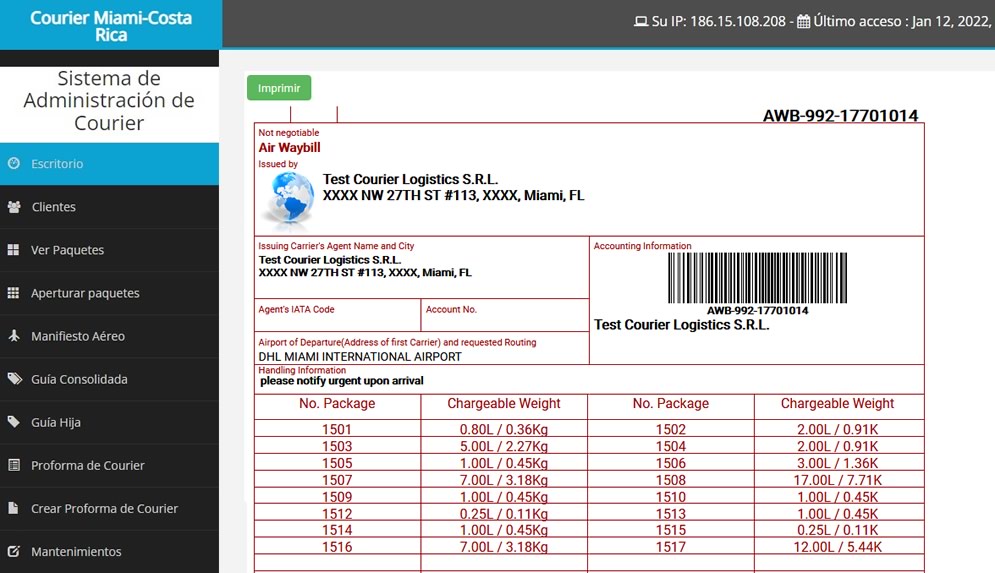Open Proforma de Courier
Viewport: 995px width, 573px height.
[109, 466]
